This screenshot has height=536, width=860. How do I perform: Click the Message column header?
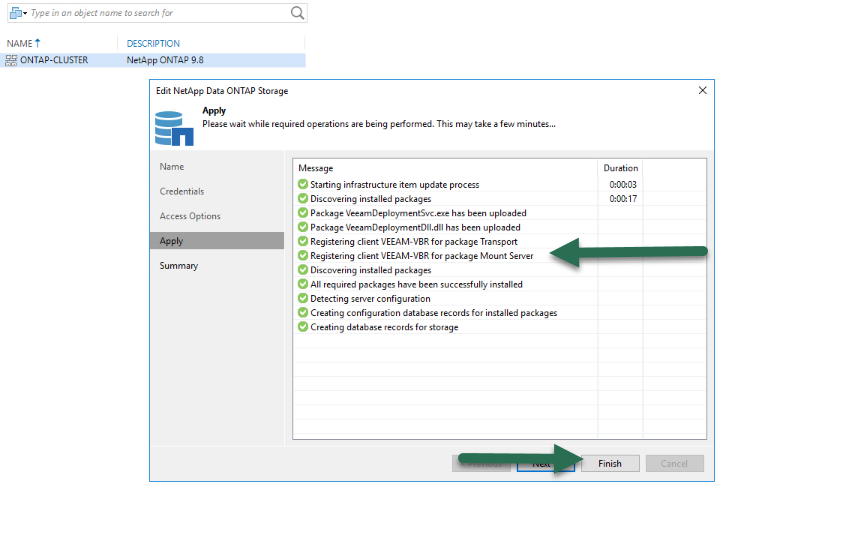click(x=315, y=168)
